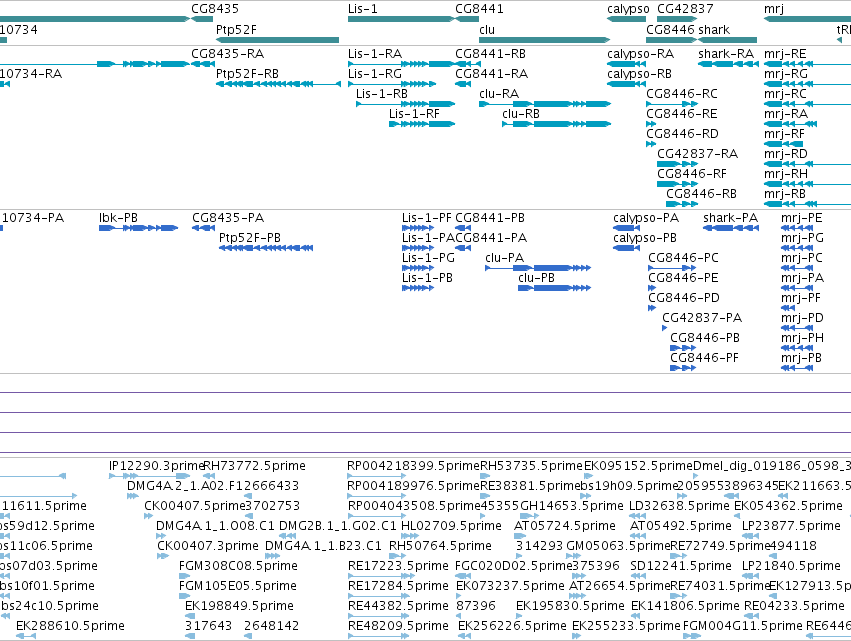Image resolution: width=851 pixels, height=641 pixels.
Task: Click transcript CG8441-RB
Action: click(490, 54)
